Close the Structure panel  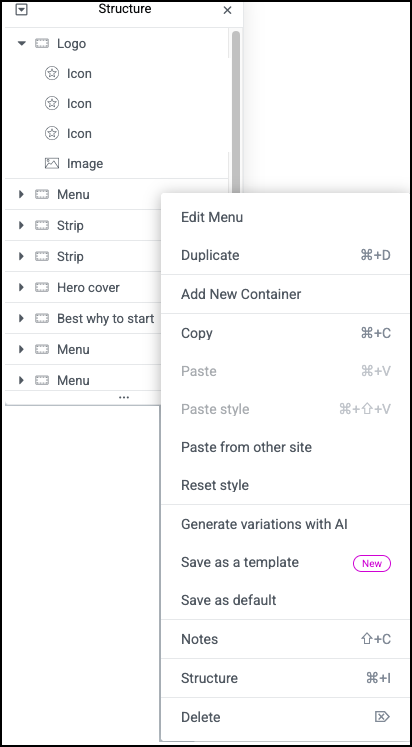[x=227, y=10]
